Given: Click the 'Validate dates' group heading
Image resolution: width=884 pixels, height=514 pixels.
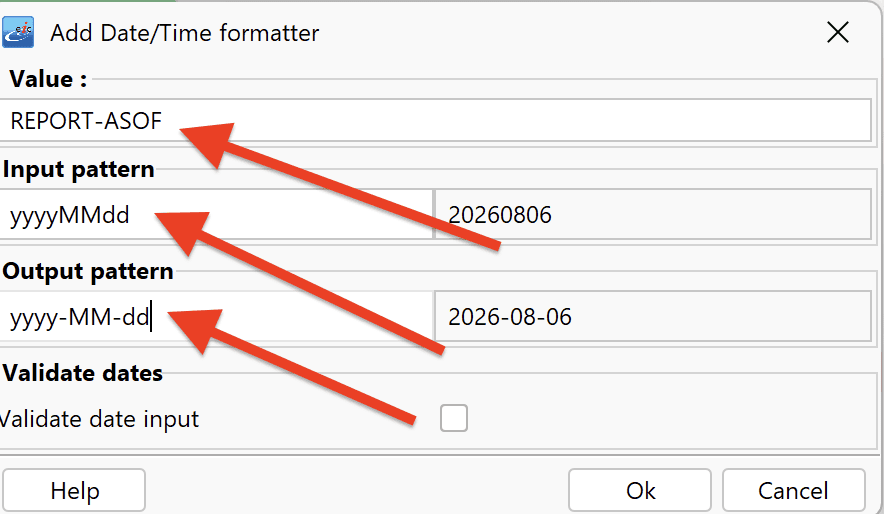Looking at the screenshot, I should tap(83, 373).
